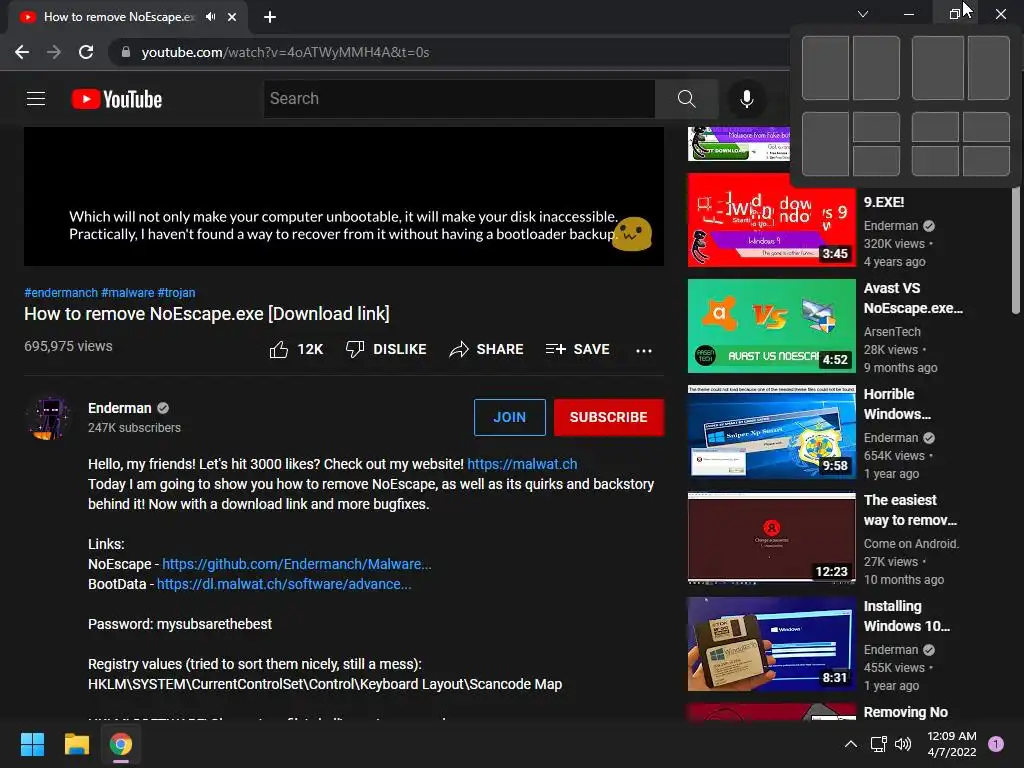This screenshot has height=768, width=1024.
Task: Click the #malware hashtag
Action: 127,293
